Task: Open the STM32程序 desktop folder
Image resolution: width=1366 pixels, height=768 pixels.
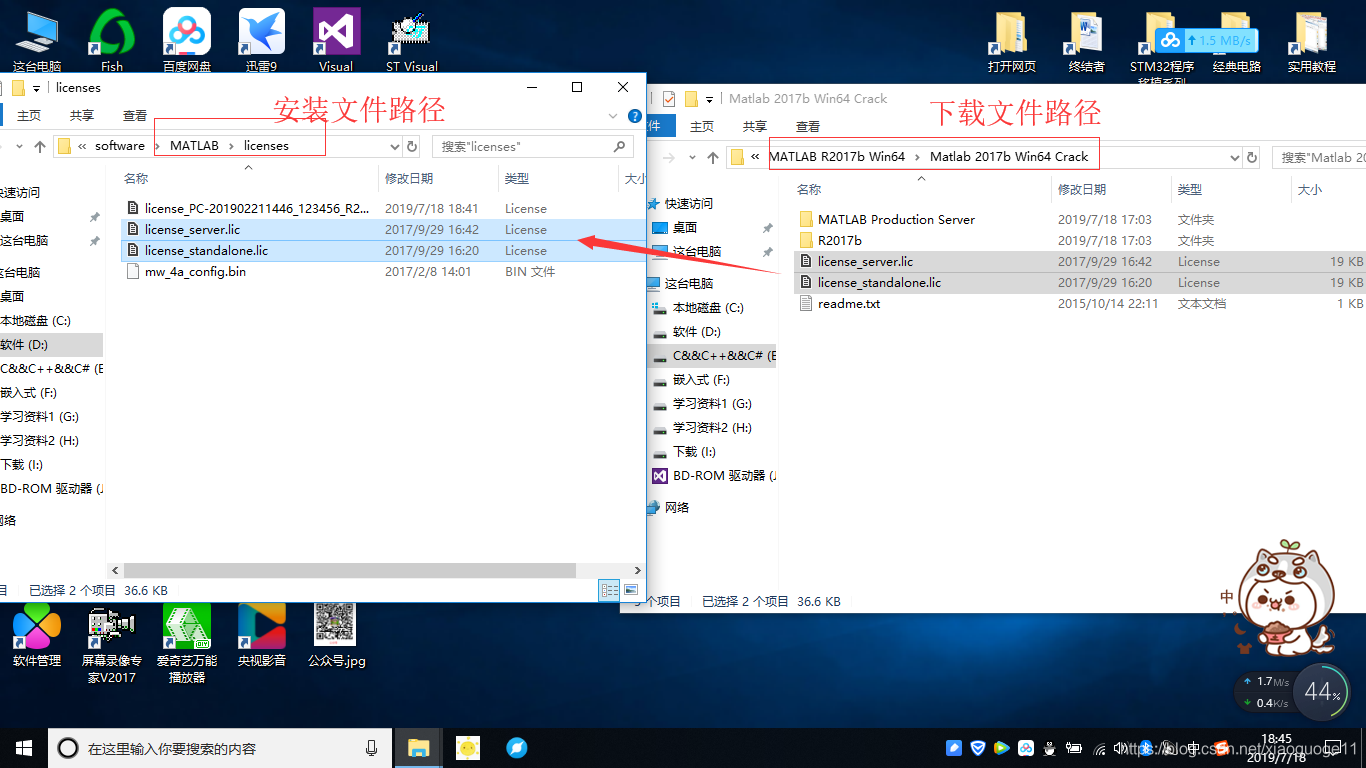Action: (x=1162, y=46)
